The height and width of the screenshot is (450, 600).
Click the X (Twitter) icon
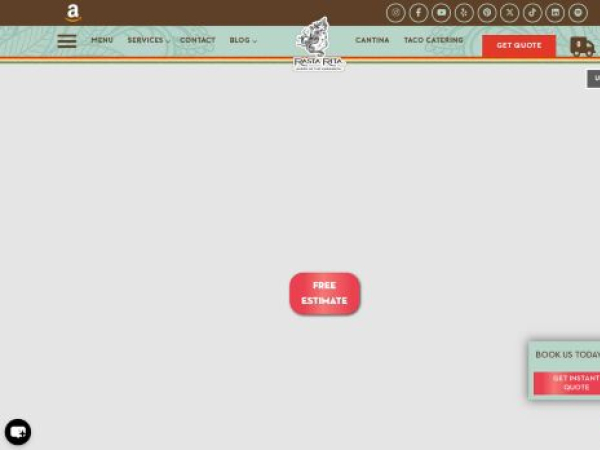click(510, 13)
